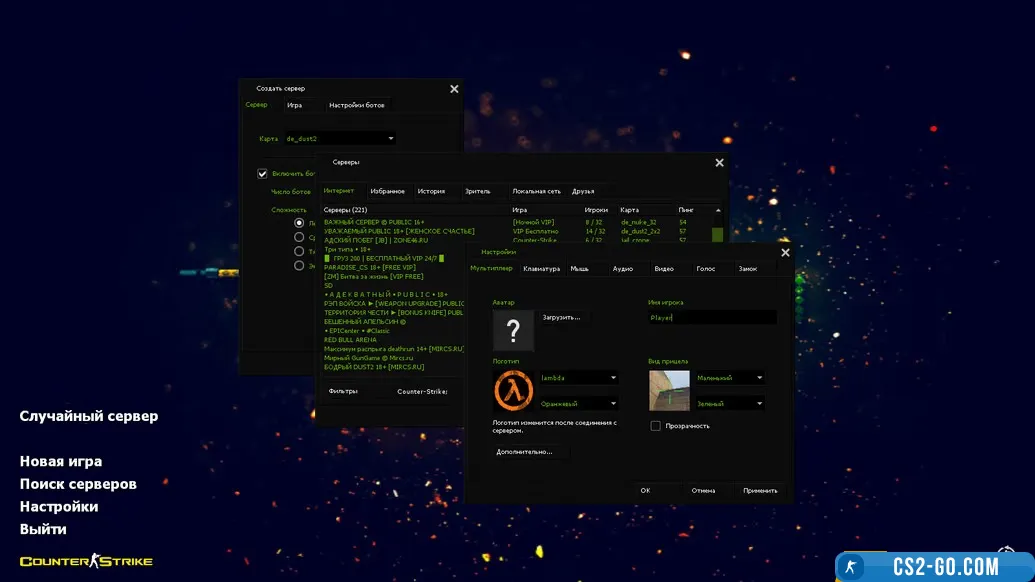Image resolution: width=1035 pixels, height=582 pixels.
Task: Open the Избранное tab in server browser
Action: (x=387, y=191)
